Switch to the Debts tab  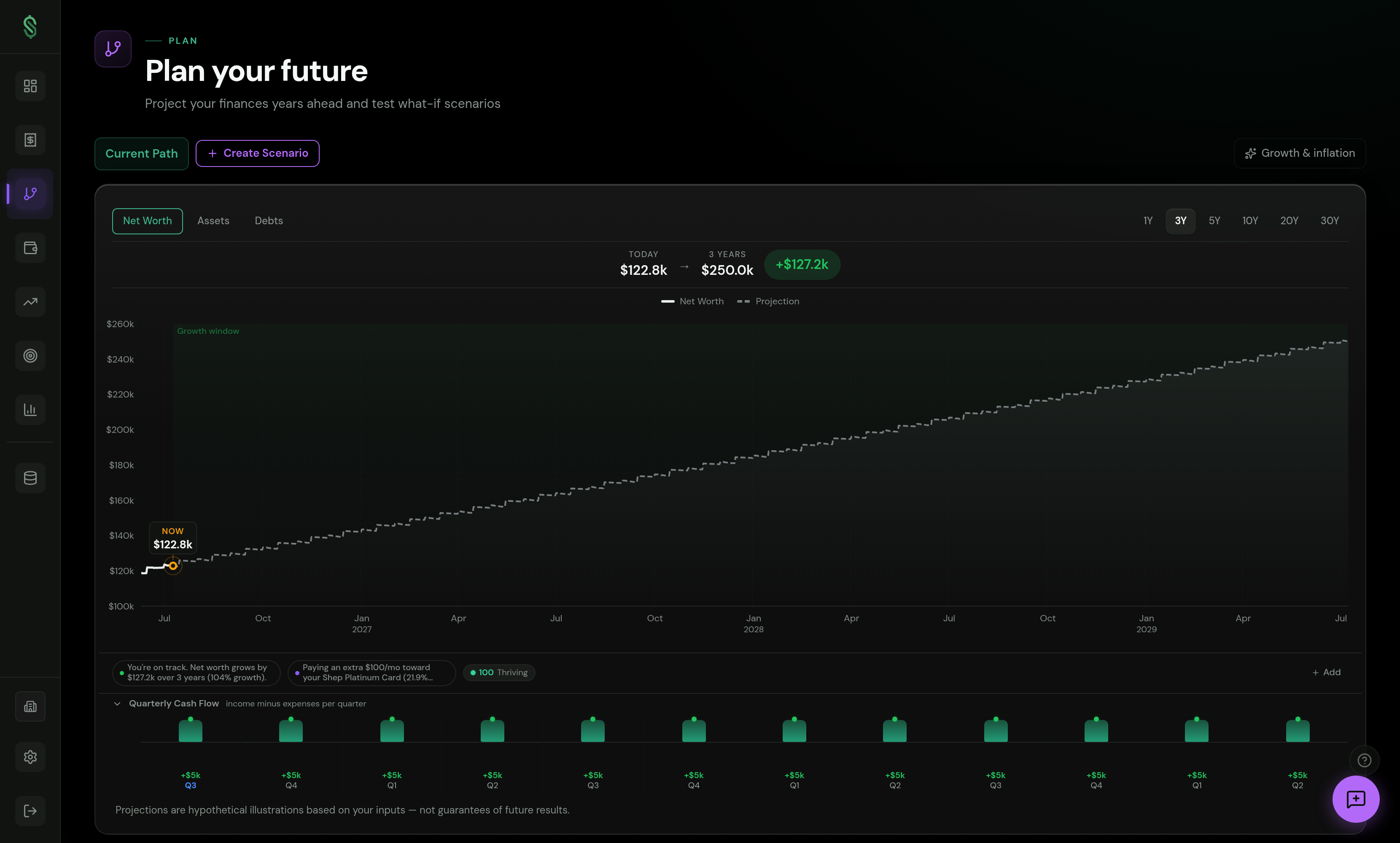pyautogui.click(x=269, y=221)
